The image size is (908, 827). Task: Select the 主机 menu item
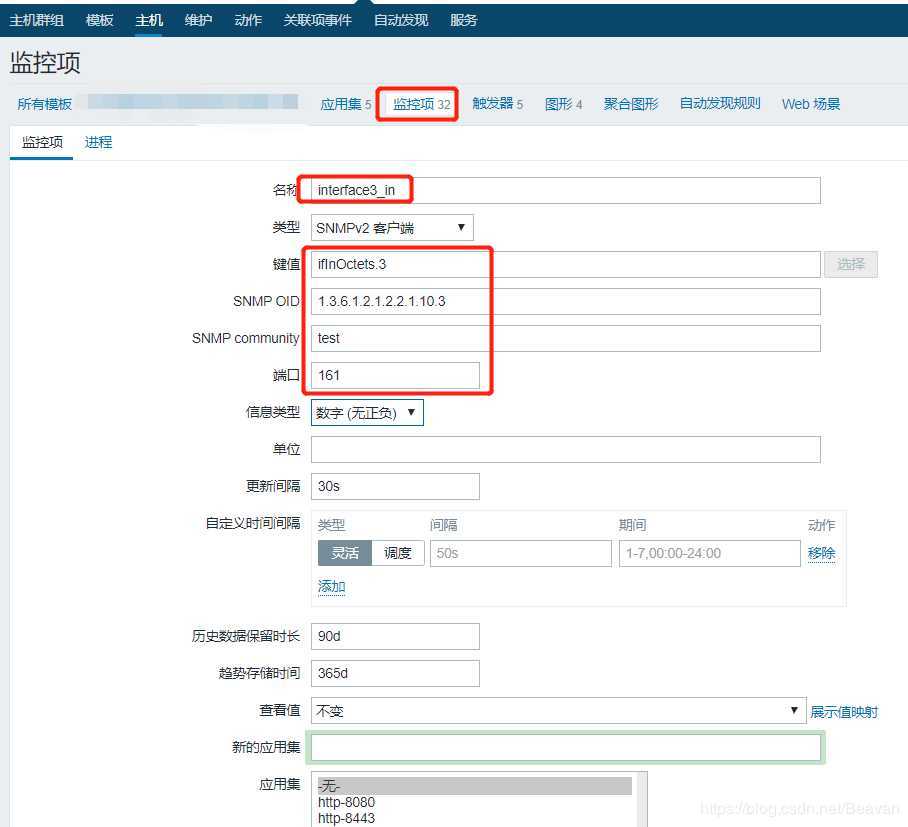click(x=149, y=20)
